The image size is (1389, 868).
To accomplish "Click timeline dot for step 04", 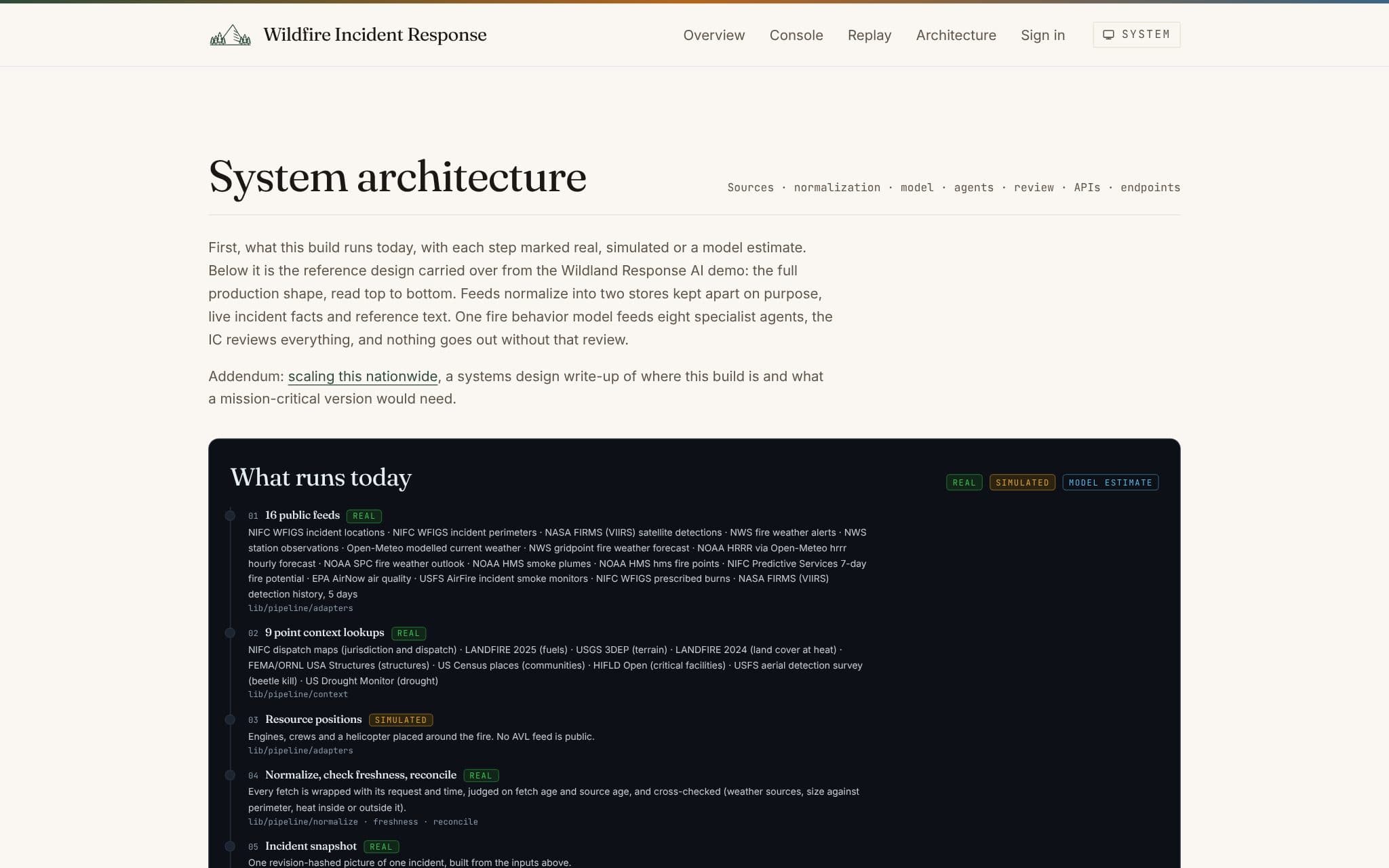I will pyautogui.click(x=230, y=776).
